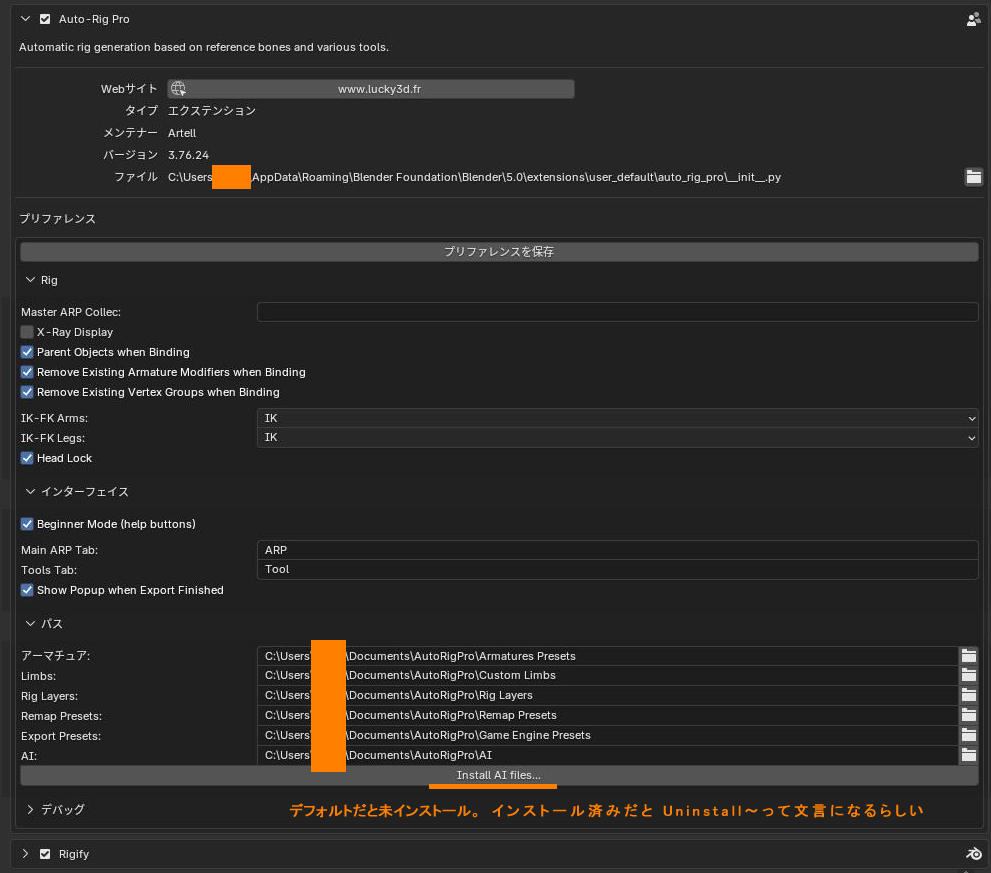
Task: Browse folder for Remap Presets path
Action: click(x=968, y=716)
